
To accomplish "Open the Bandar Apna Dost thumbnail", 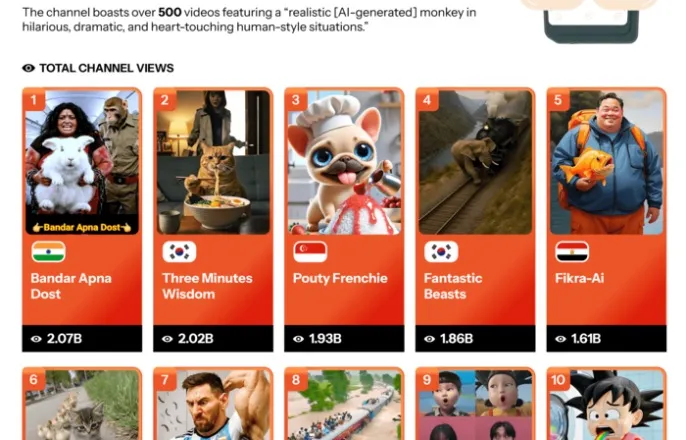I will coord(82,162).
